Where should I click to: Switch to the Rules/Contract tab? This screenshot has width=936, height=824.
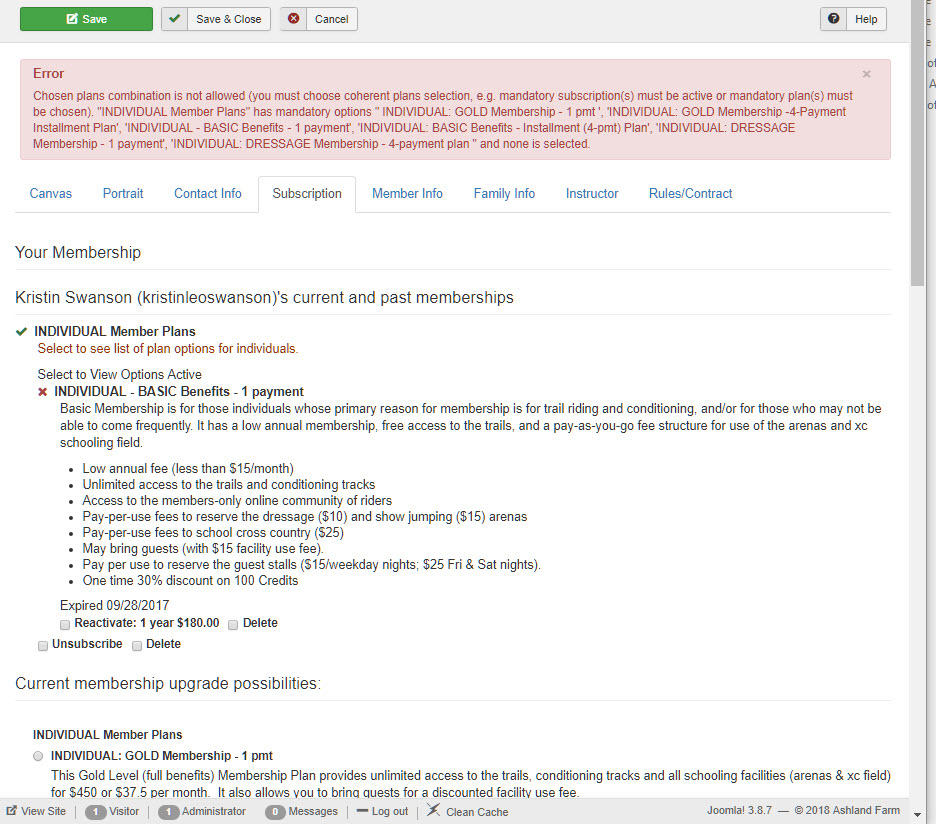(x=691, y=193)
